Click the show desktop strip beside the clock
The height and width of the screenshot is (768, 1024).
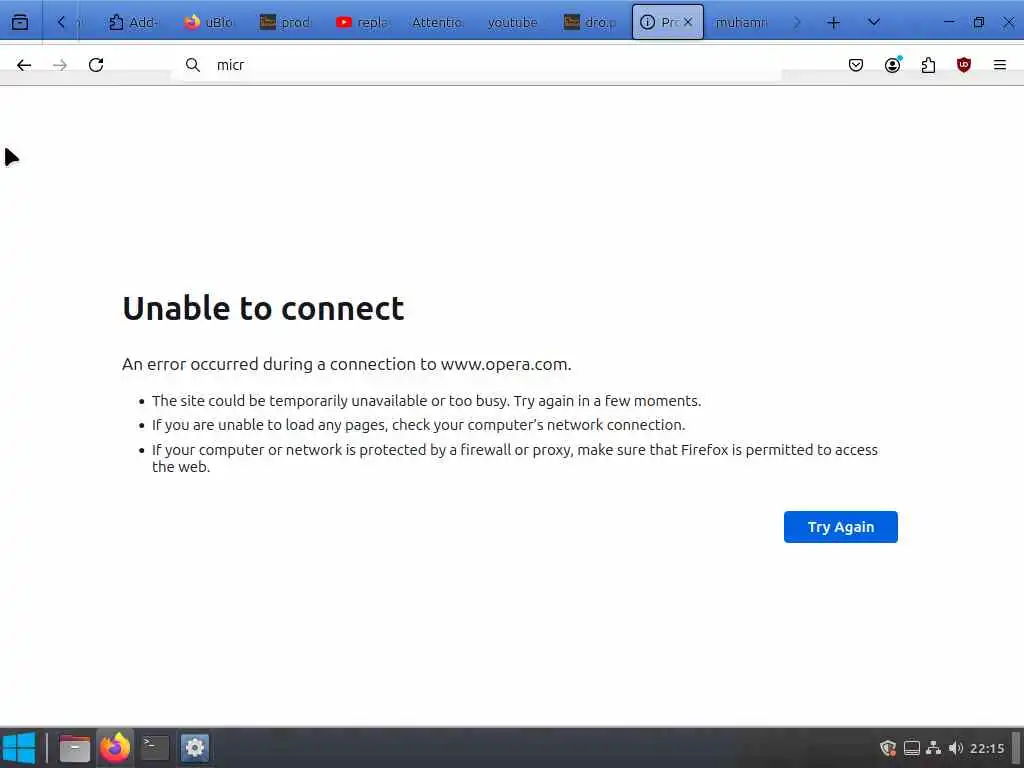(x=1017, y=748)
